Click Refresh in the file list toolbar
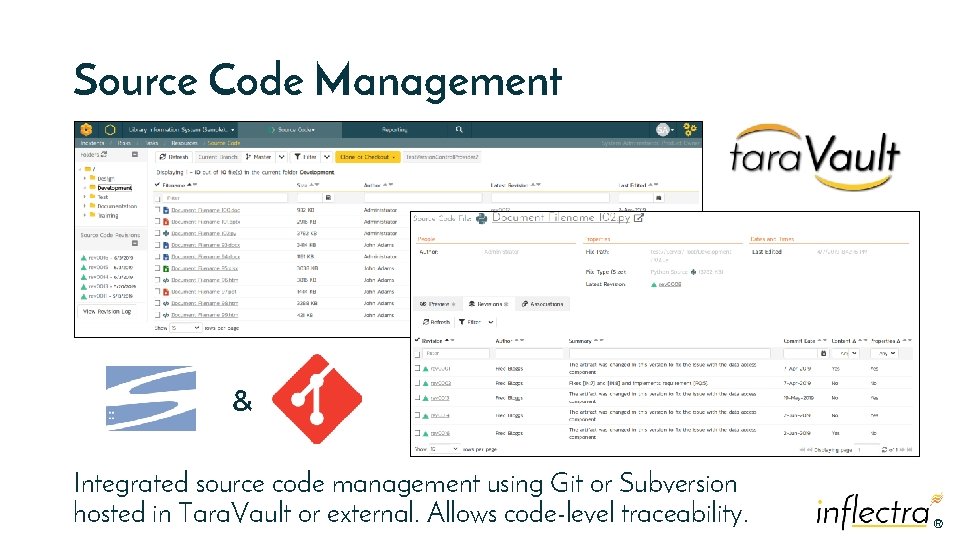The image size is (960, 540). coord(174,157)
